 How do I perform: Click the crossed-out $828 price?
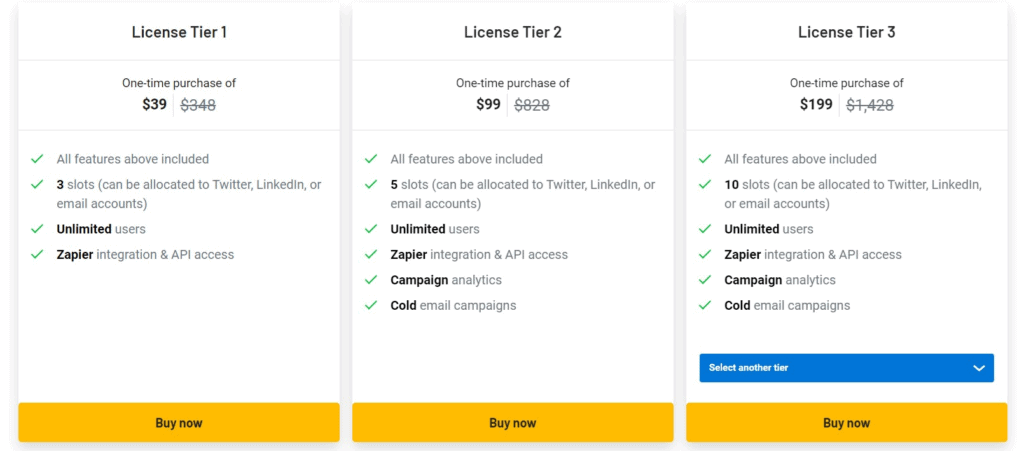(532, 105)
